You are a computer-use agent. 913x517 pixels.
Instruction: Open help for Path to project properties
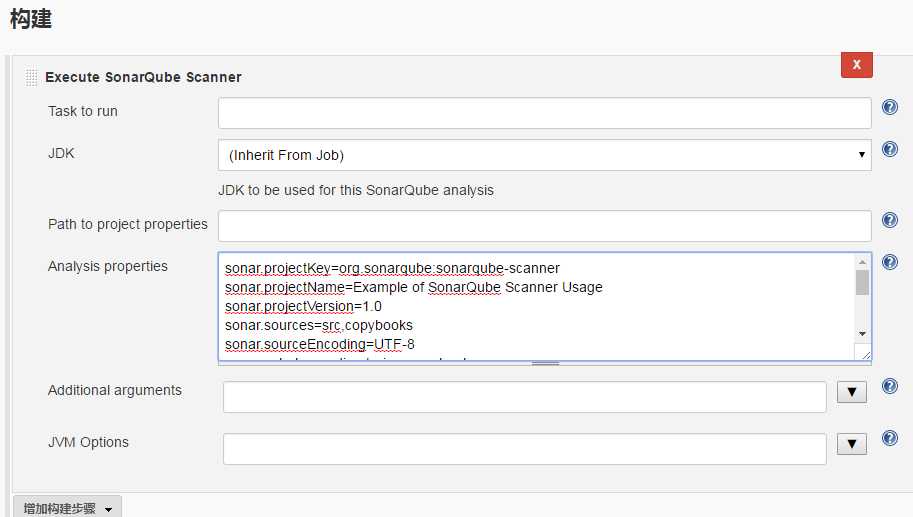(x=890, y=220)
